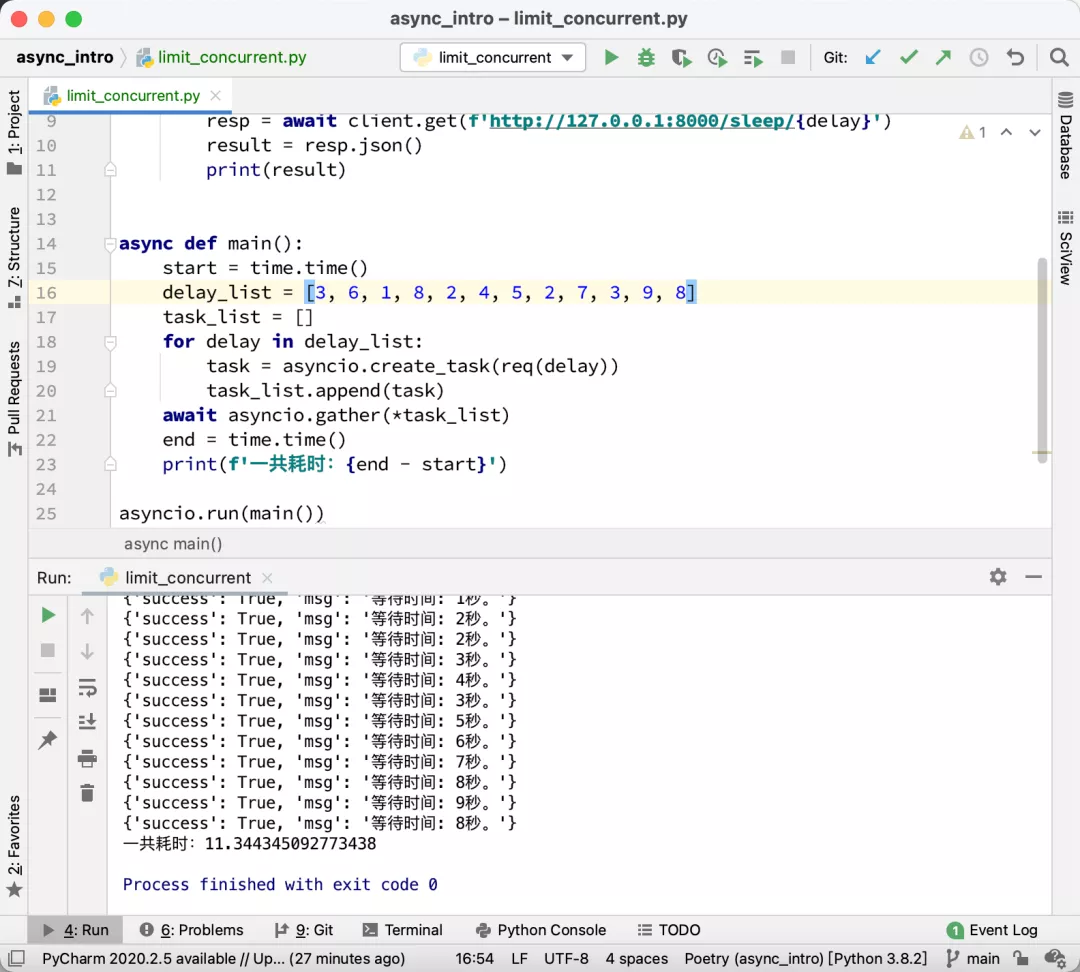Open Search Everywhere magnifier
The width and height of the screenshot is (1080, 972).
coord(1059,58)
